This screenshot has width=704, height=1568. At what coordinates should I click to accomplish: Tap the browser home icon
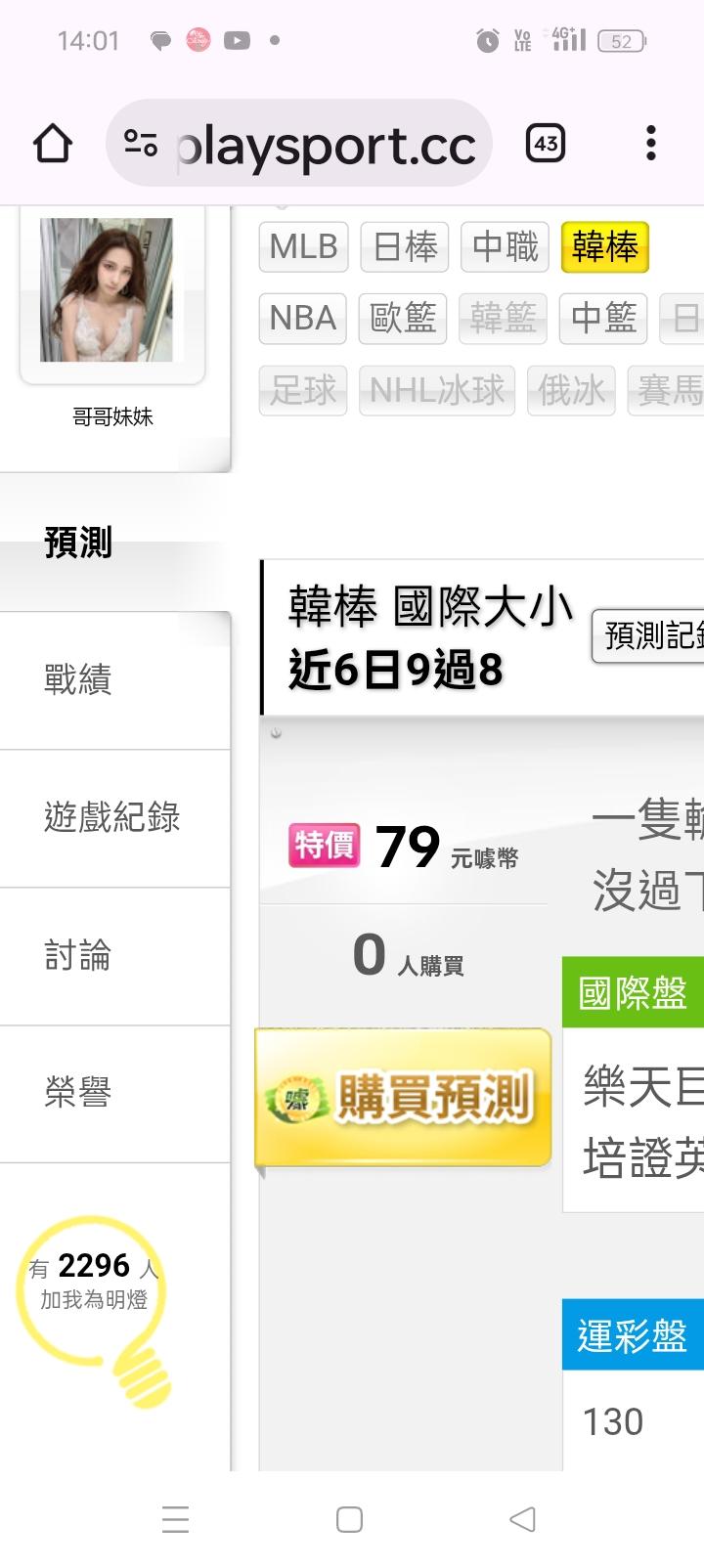(53, 144)
